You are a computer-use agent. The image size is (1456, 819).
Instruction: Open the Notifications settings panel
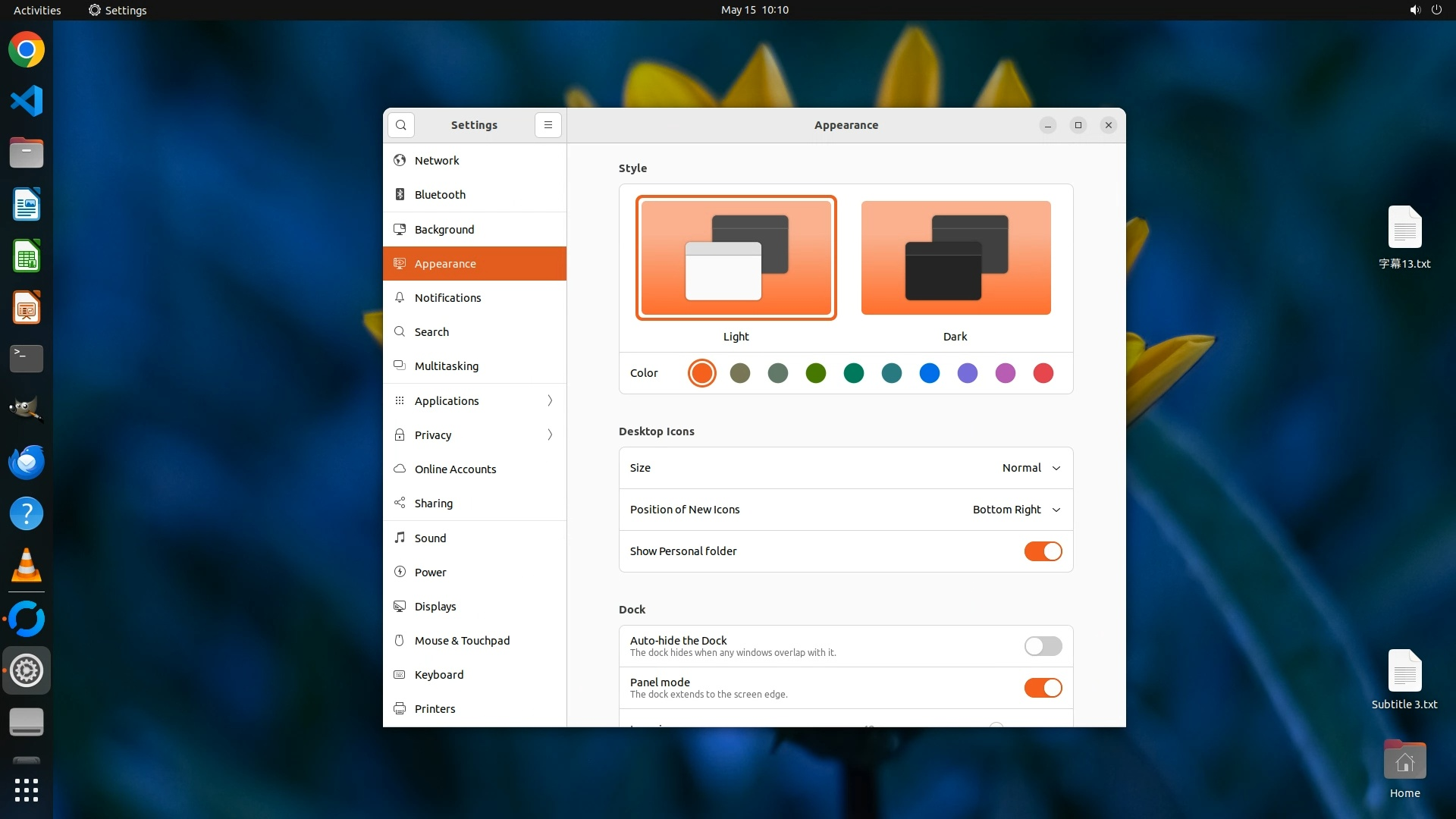475,297
